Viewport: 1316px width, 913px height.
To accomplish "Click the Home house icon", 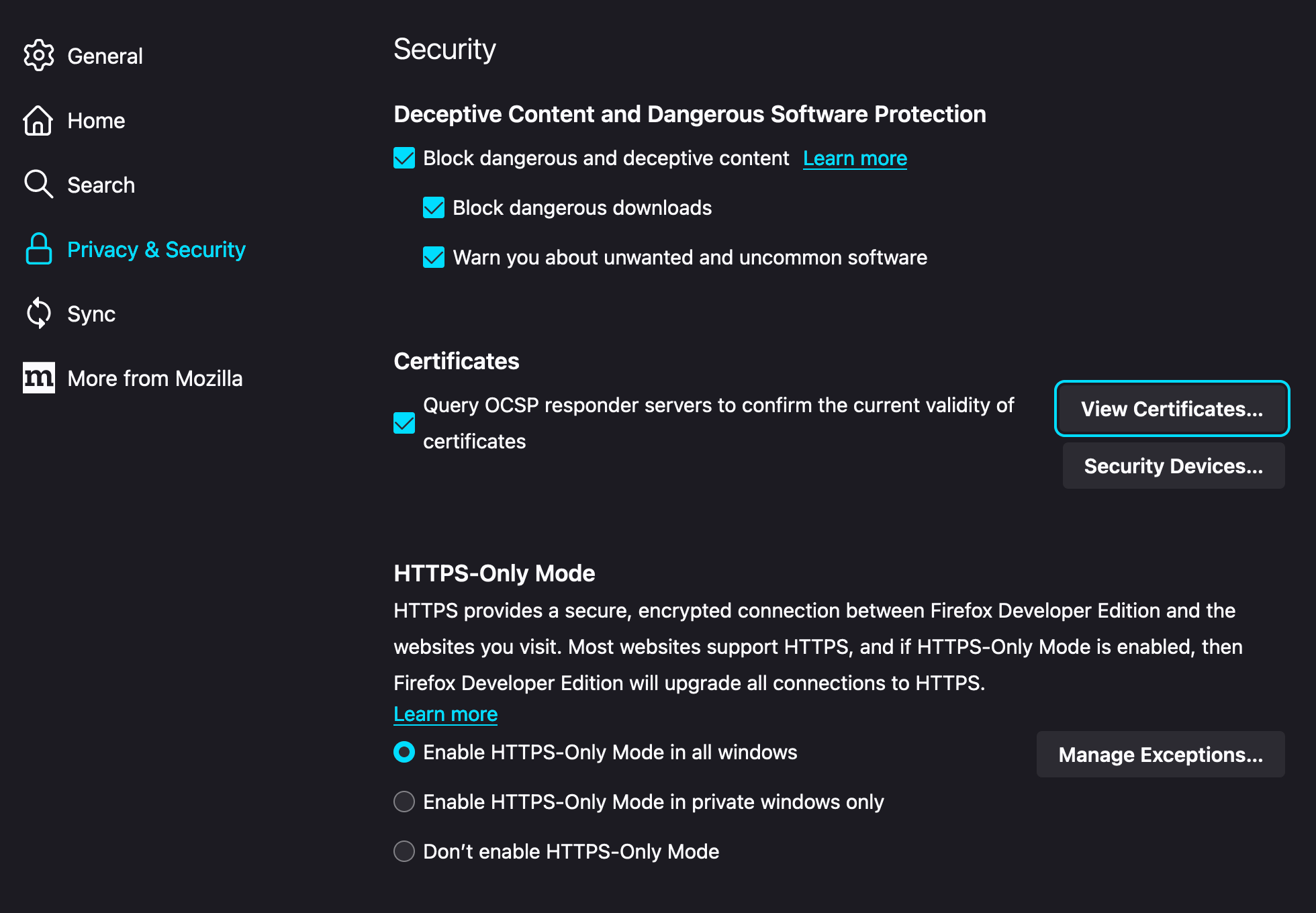I will [38, 121].
